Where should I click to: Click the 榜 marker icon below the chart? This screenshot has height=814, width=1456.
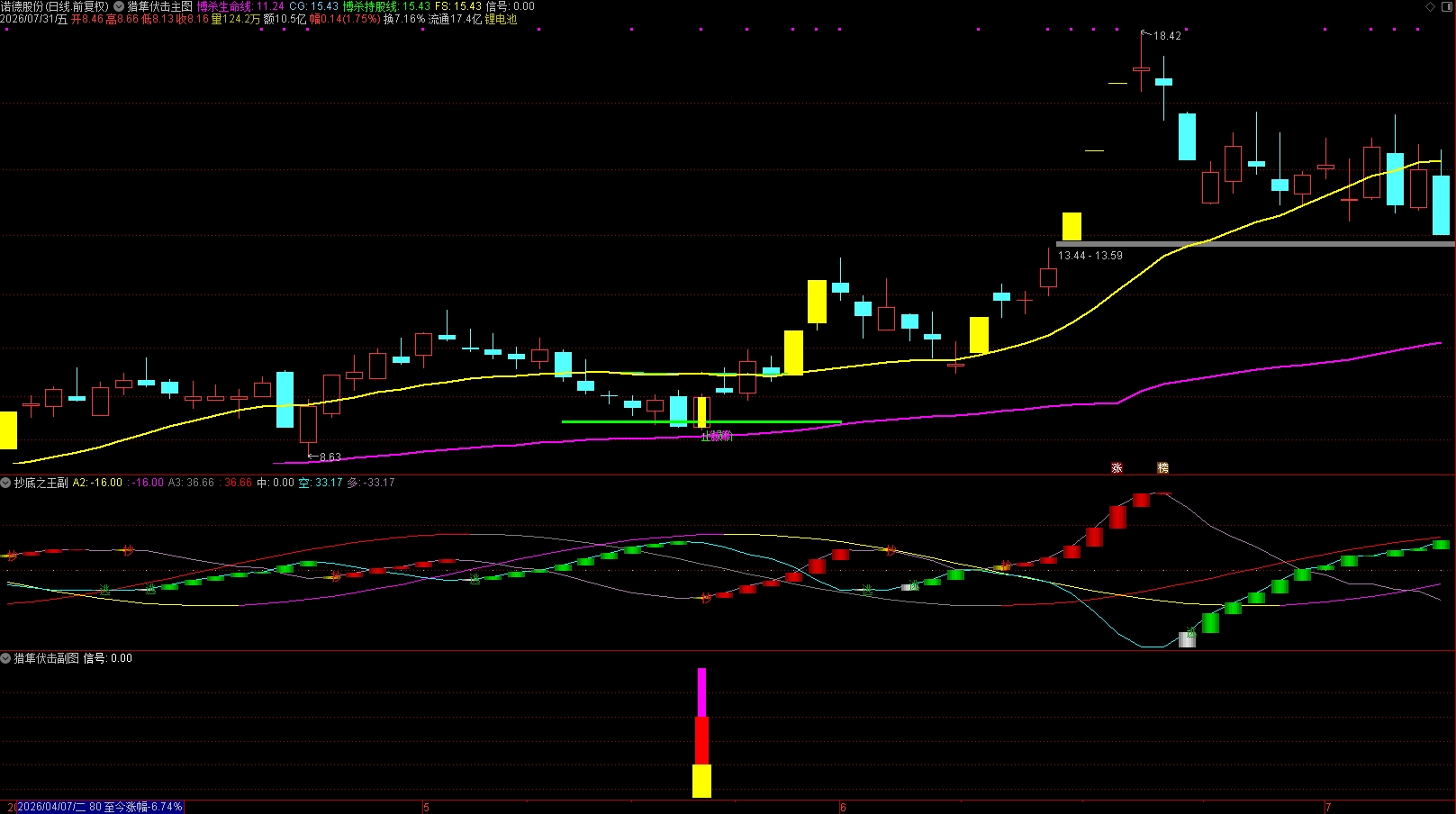pyautogui.click(x=1162, y=468)
